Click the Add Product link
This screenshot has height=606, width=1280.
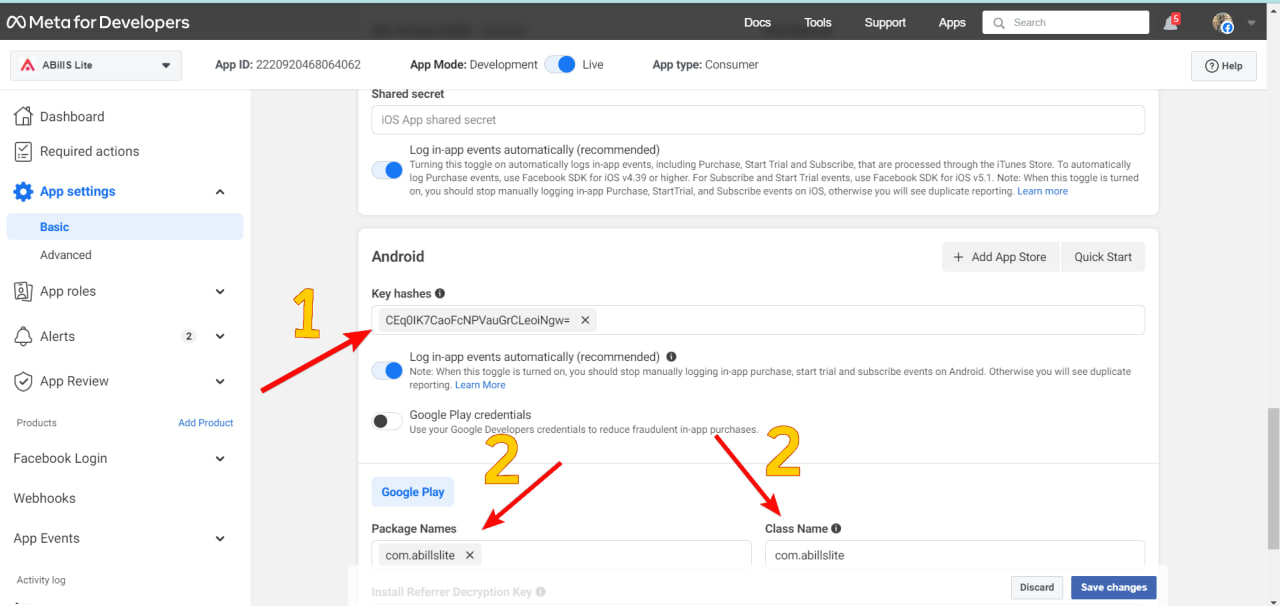click(x=205, y=423)
